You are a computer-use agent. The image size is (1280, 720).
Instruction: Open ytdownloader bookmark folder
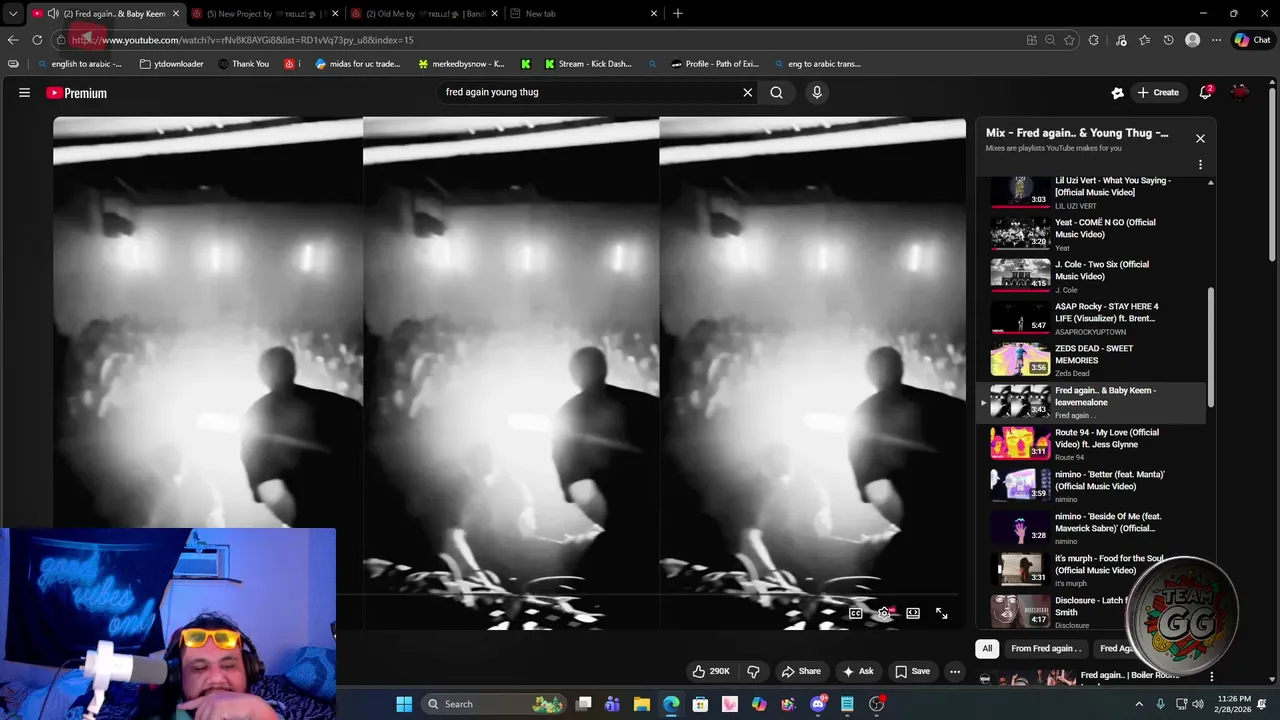(172, 64)
